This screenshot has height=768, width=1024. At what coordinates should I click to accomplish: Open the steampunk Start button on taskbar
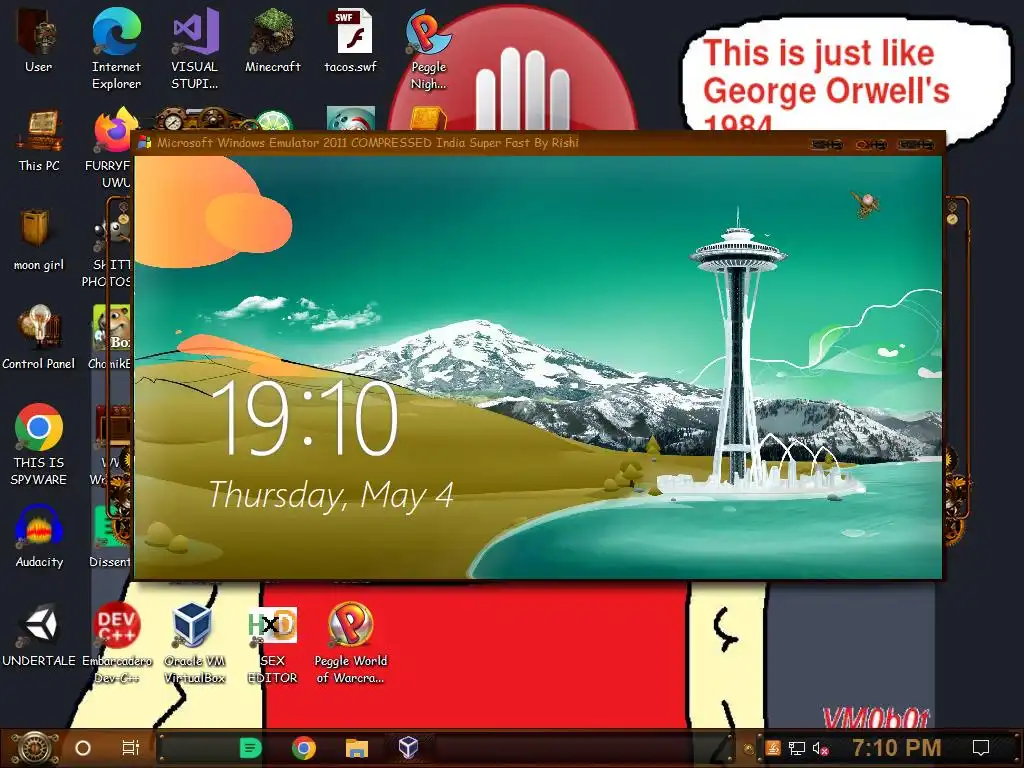point(34,748)
